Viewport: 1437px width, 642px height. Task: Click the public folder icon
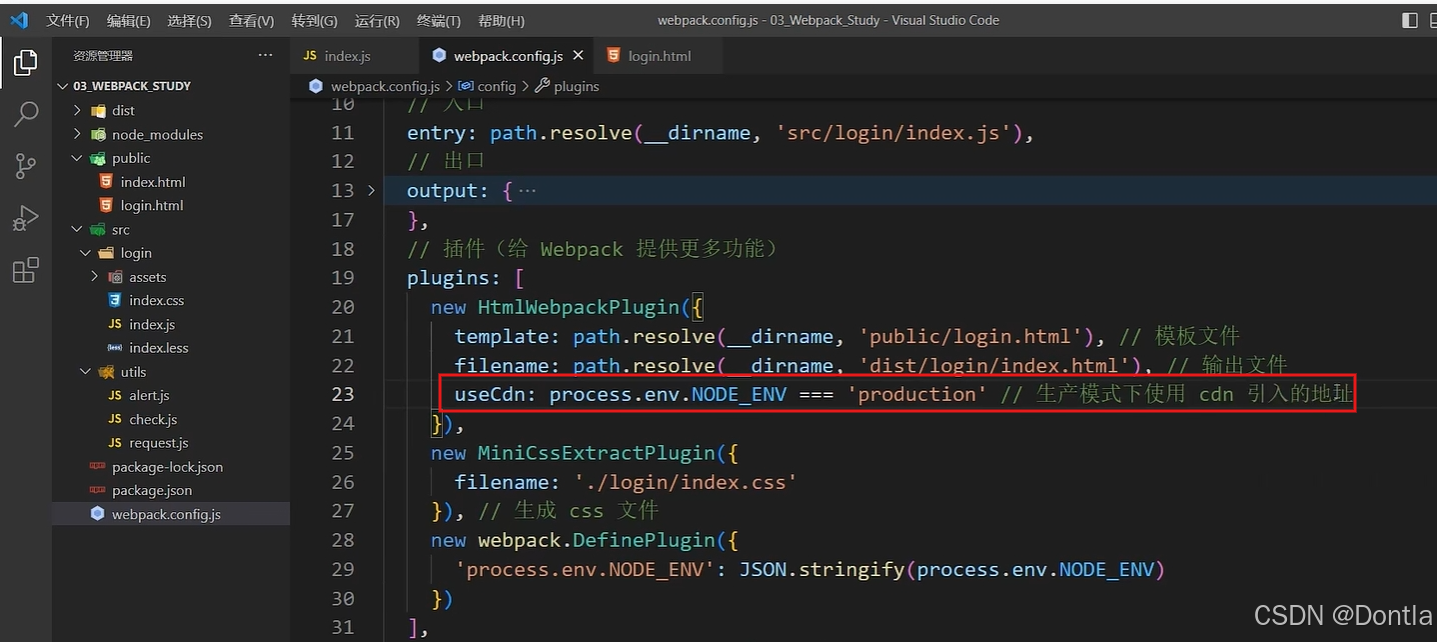(x=98, y=158)
